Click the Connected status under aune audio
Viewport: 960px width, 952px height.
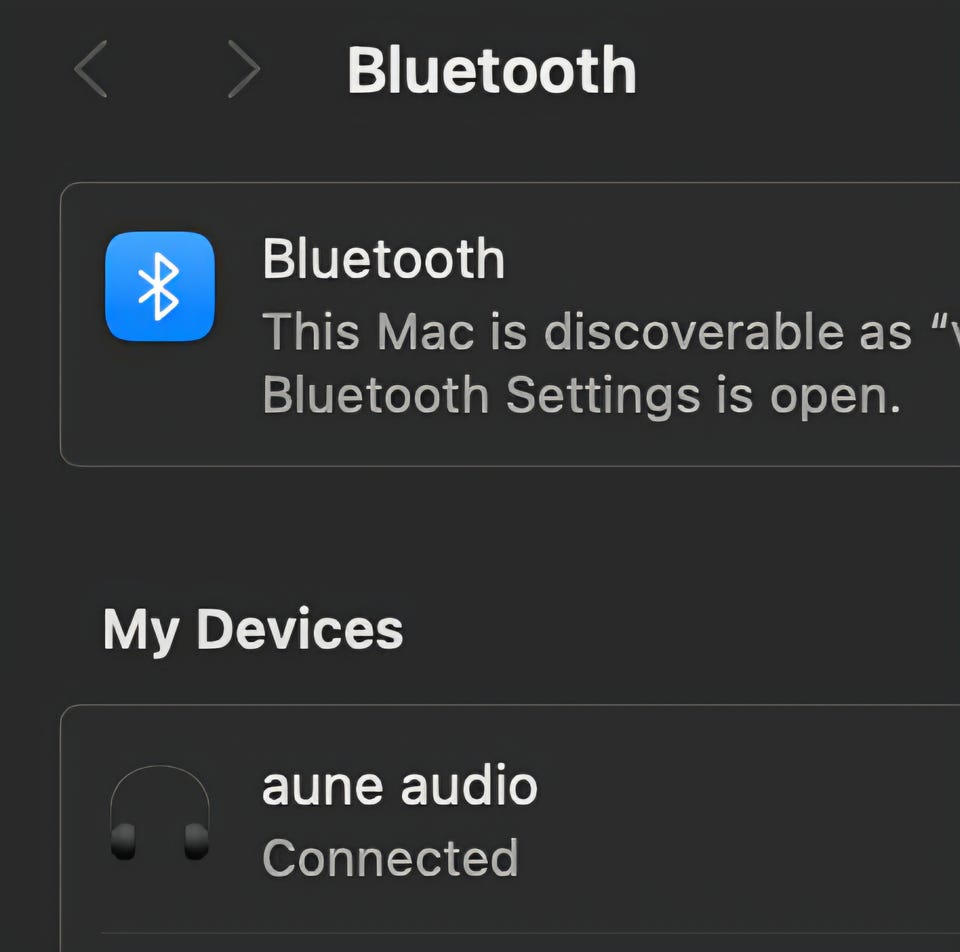390,858
